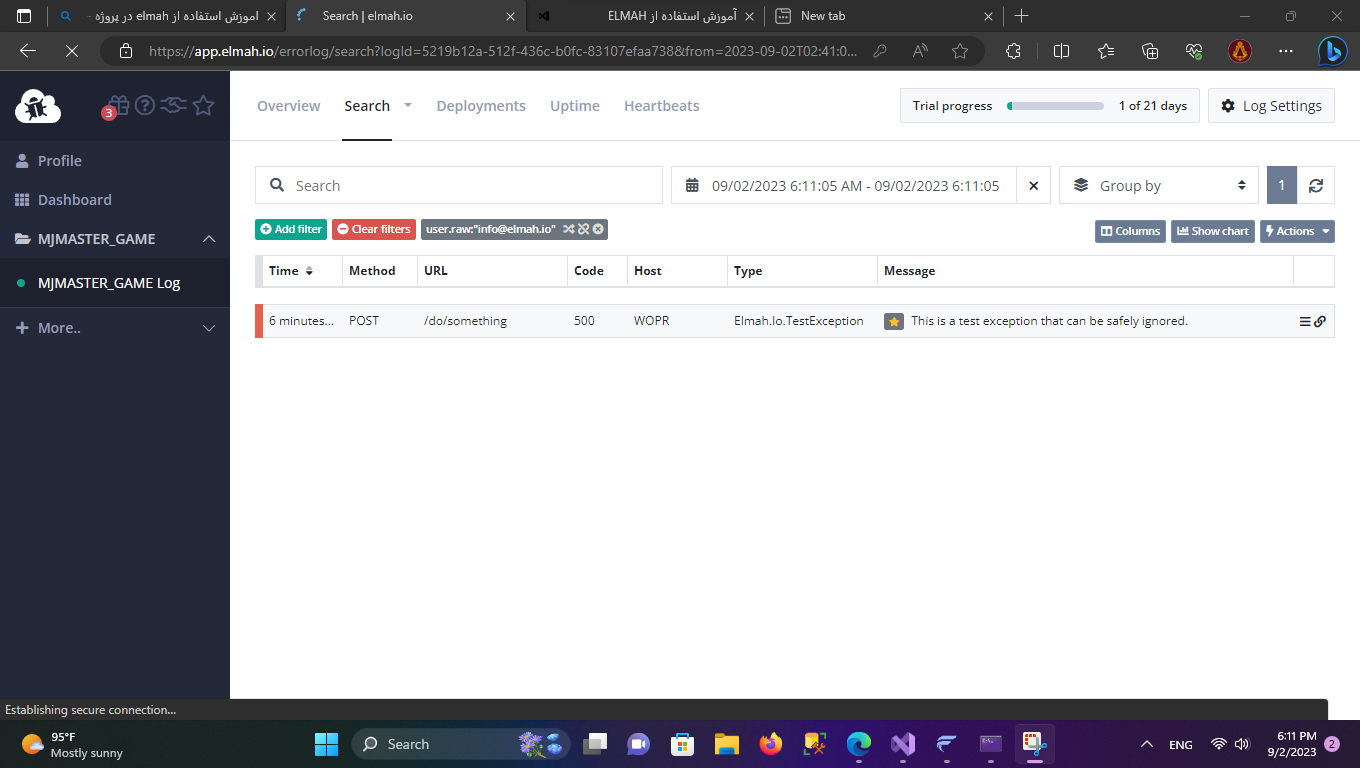
Task: Select the Search tab in elmah.io
Action: point(367,106)
